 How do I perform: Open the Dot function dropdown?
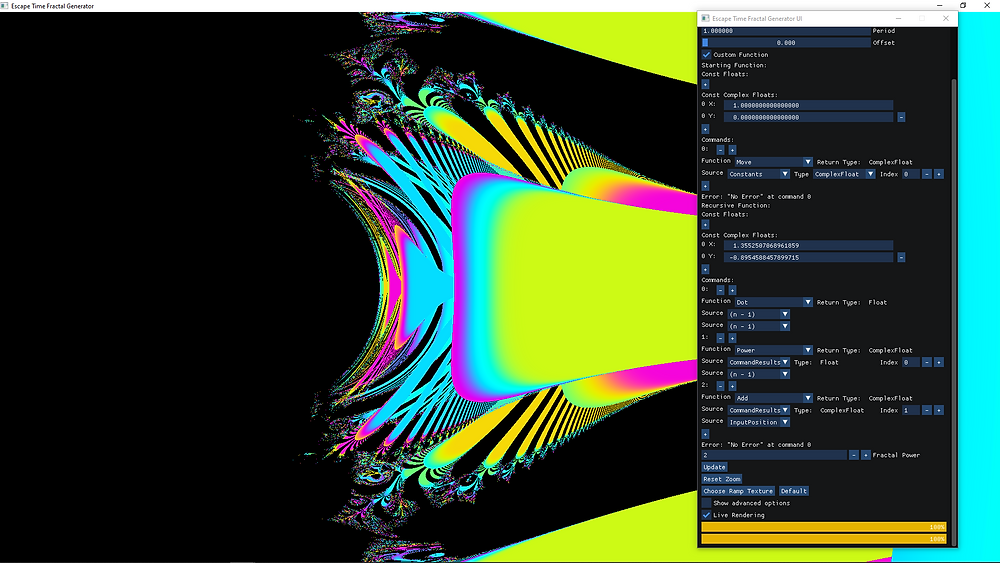(773, 302)
